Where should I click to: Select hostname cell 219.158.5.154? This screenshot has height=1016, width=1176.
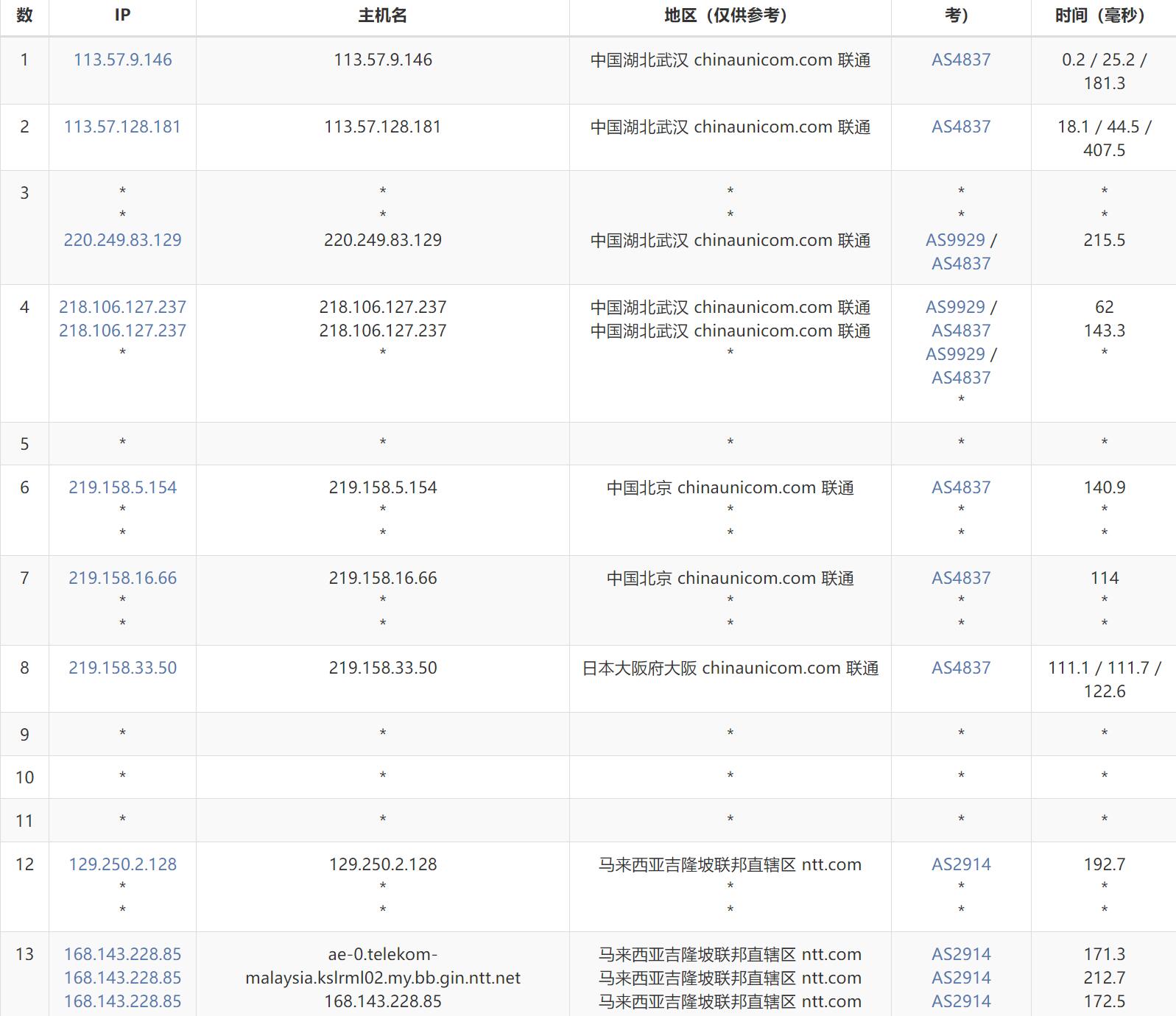pyautogui.click(x=383, y=487)
